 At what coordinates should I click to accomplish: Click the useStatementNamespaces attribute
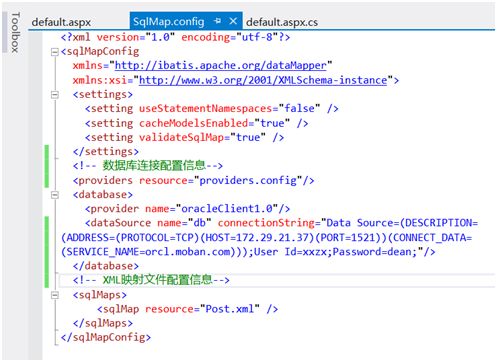pos(206,108)
